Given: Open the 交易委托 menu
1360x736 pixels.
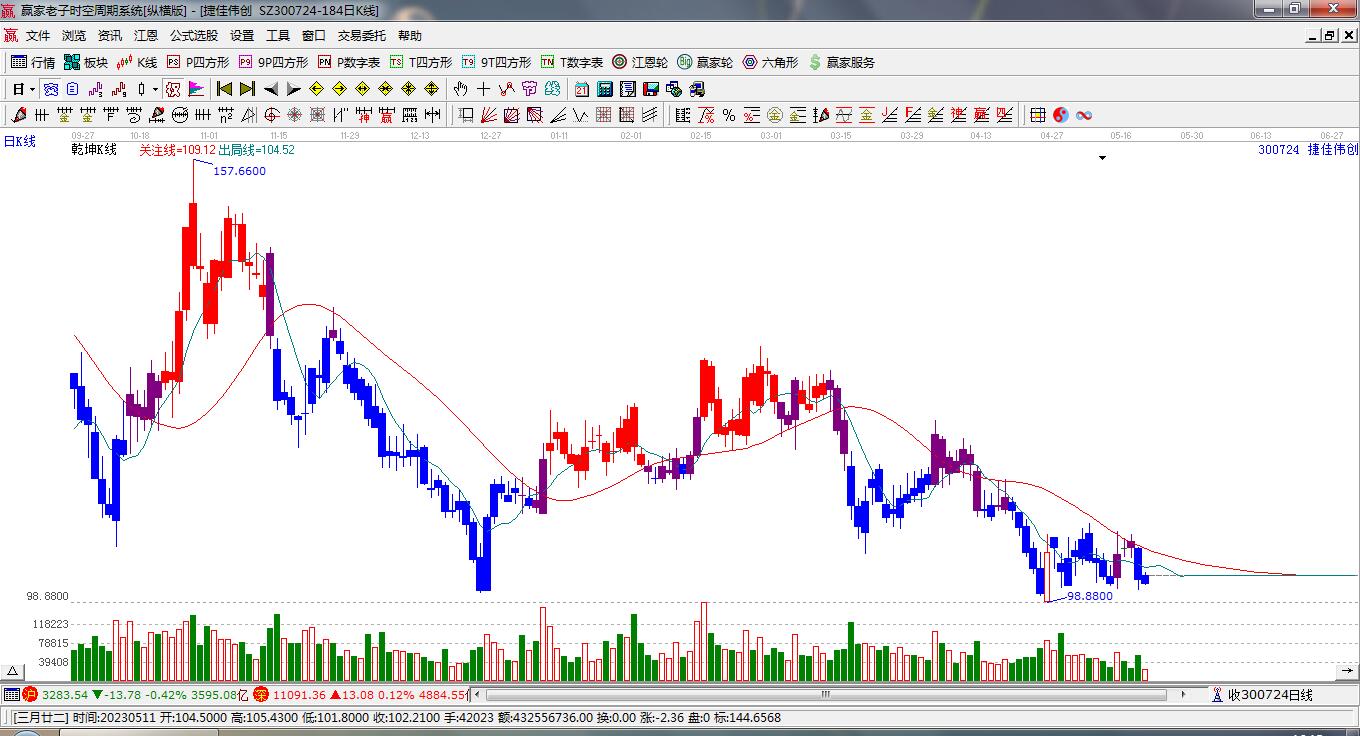Looking at the screenshot, I should tap(361, 35).
